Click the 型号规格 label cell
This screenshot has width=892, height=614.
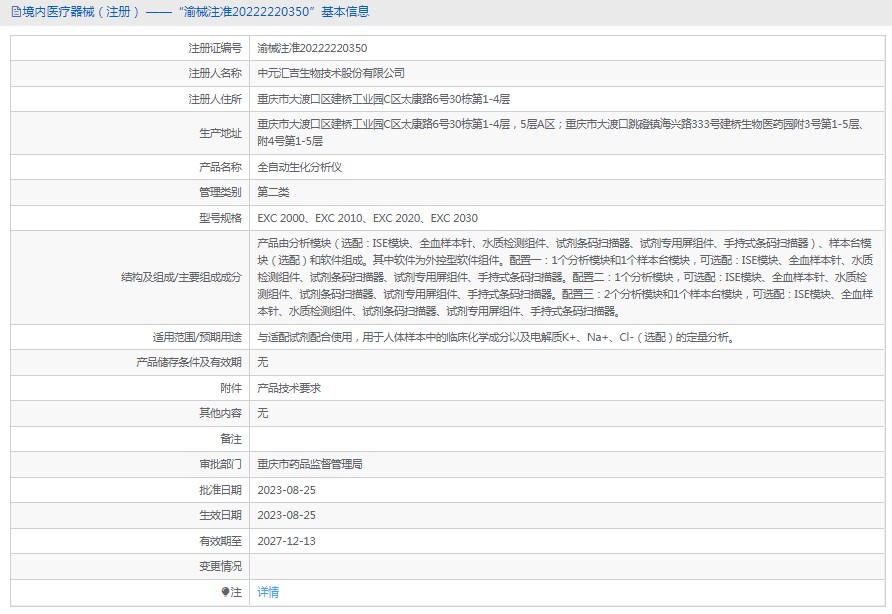130,218
